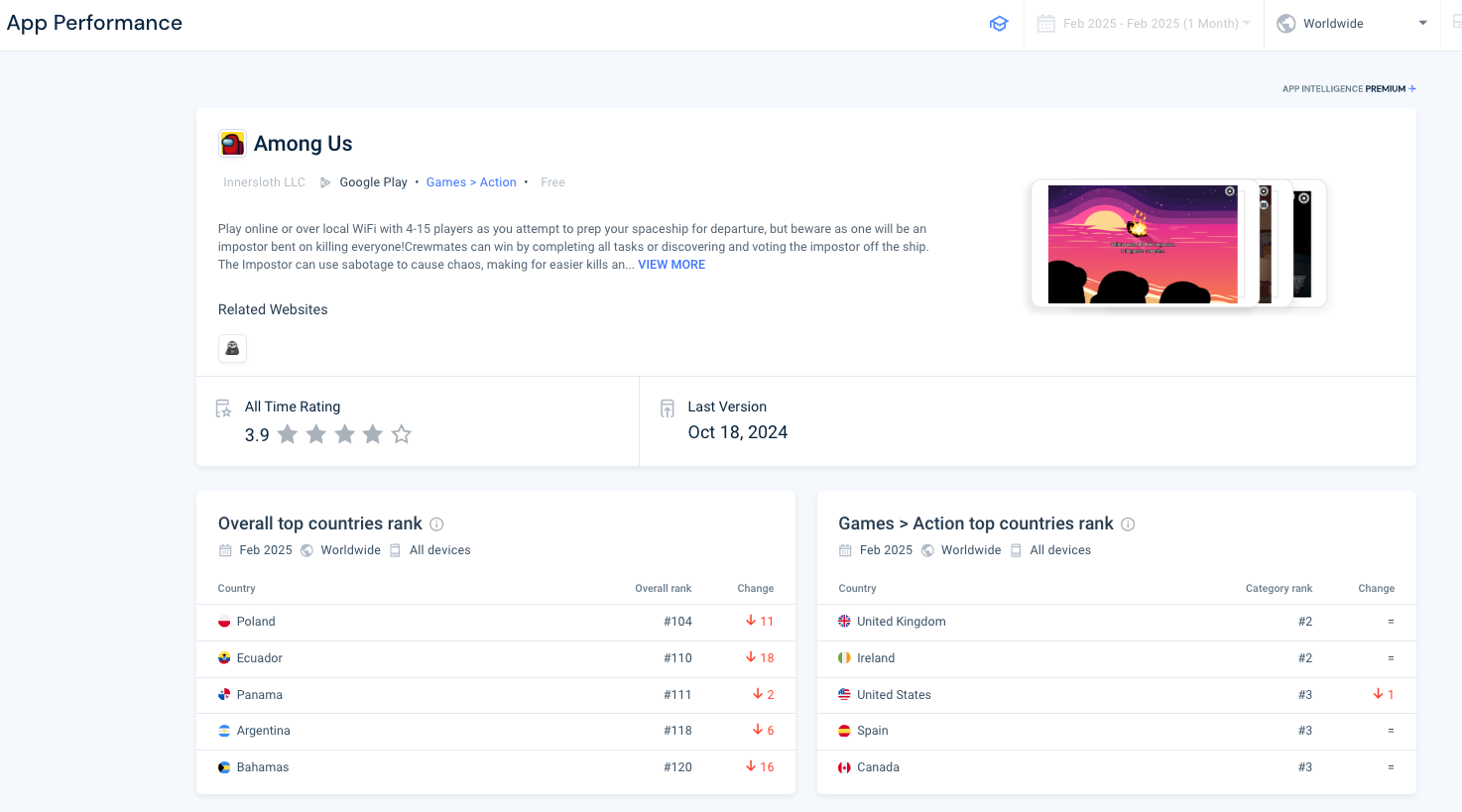Expand the app description with VIEW MORE
The width and height of the screenshot is (1462, 812).
click(670, 264)
